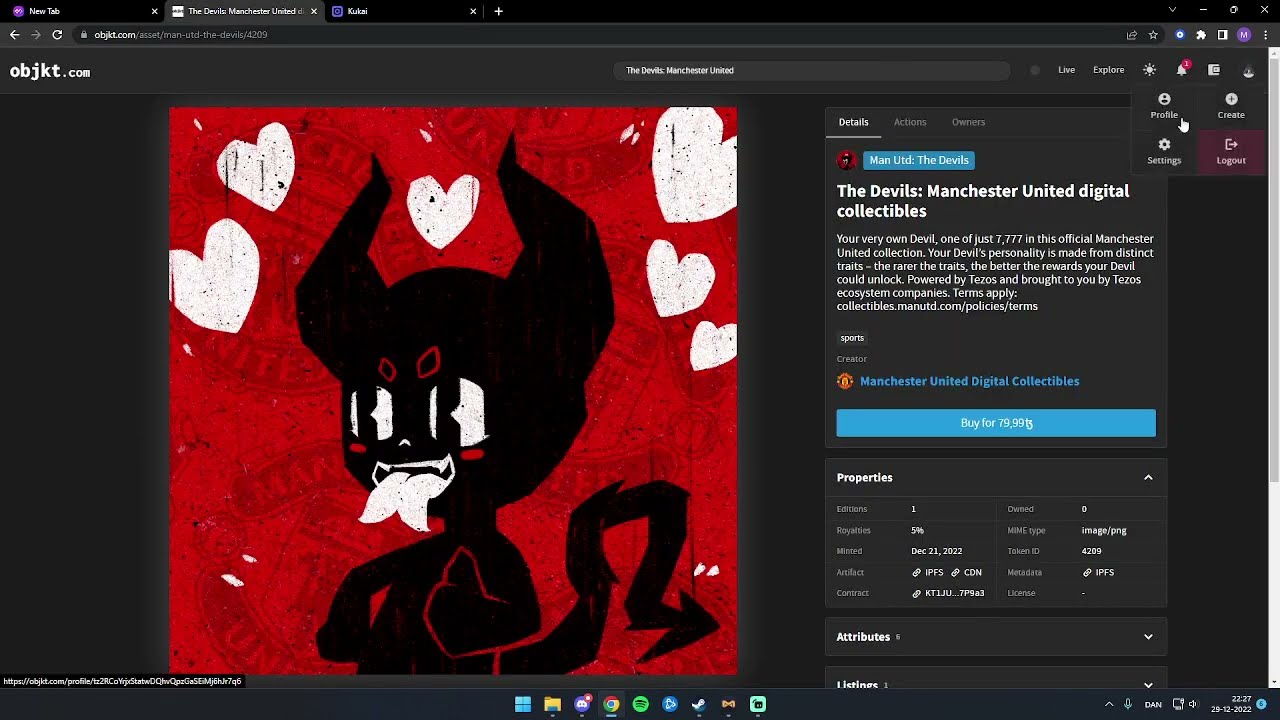Open the Explore page

1108,70
